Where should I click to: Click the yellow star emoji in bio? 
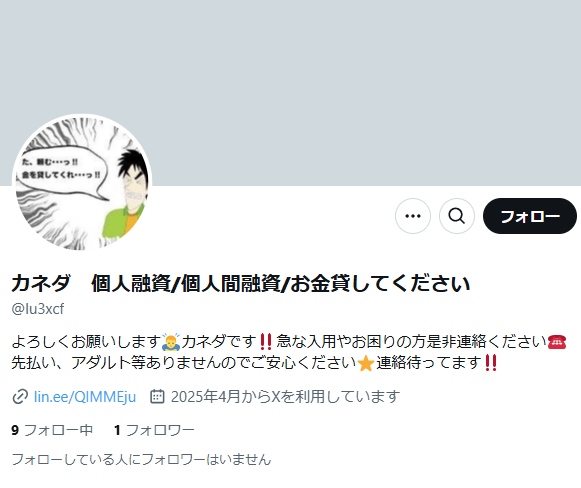pyautogui.click(x=366, y=363)
